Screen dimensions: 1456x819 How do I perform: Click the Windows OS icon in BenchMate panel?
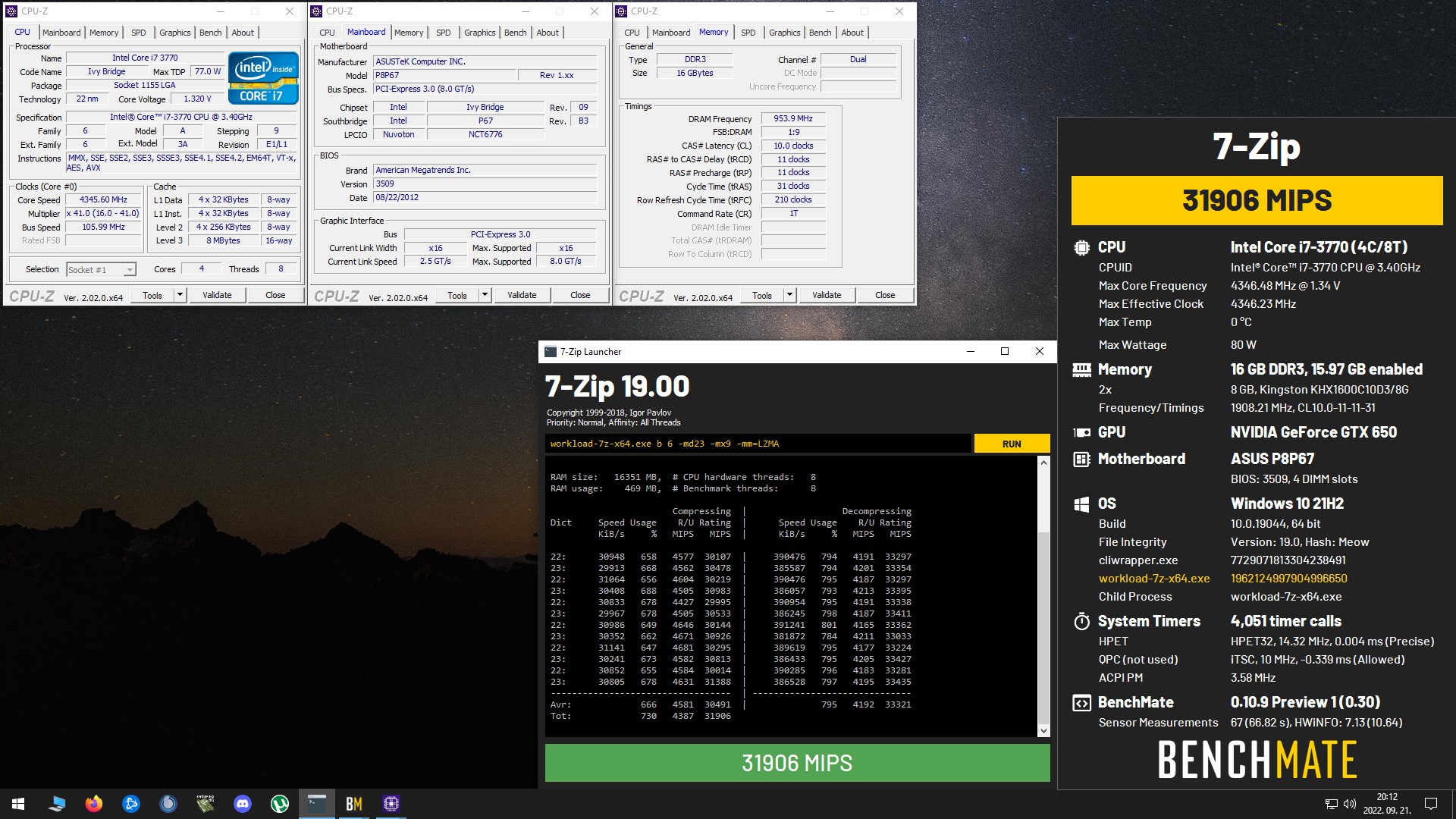click(x=1081, y=504)
